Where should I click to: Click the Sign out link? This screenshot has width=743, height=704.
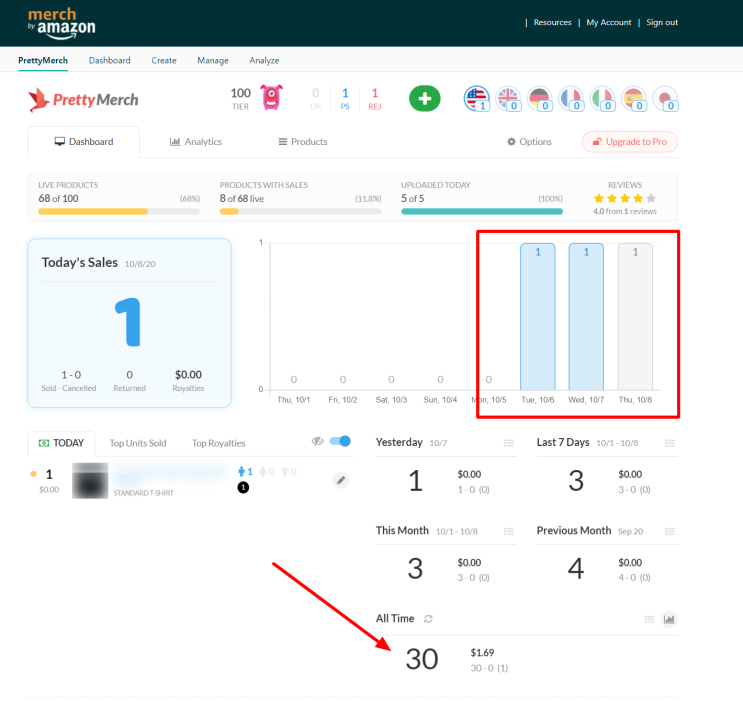[x=662, y=22]
